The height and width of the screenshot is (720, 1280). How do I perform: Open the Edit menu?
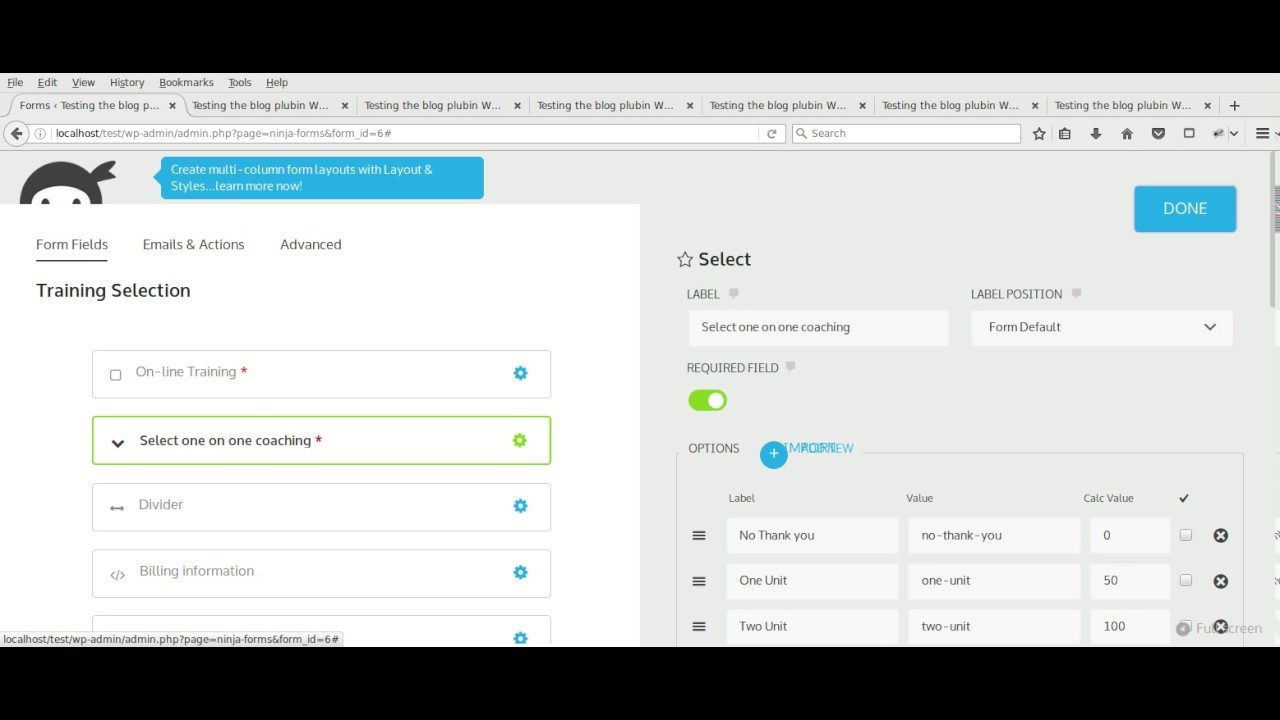47,82
